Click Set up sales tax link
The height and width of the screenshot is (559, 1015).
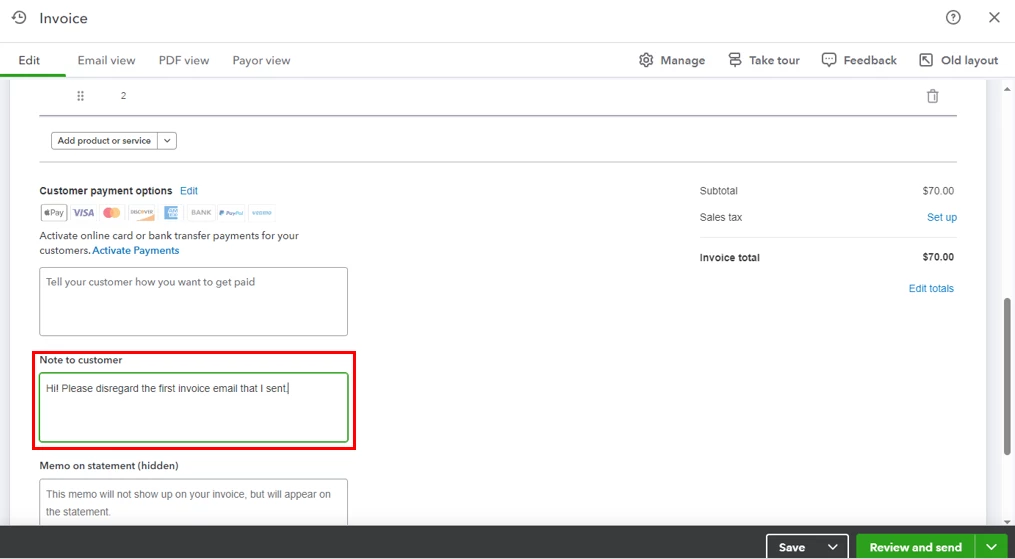[x=942, y=217]
